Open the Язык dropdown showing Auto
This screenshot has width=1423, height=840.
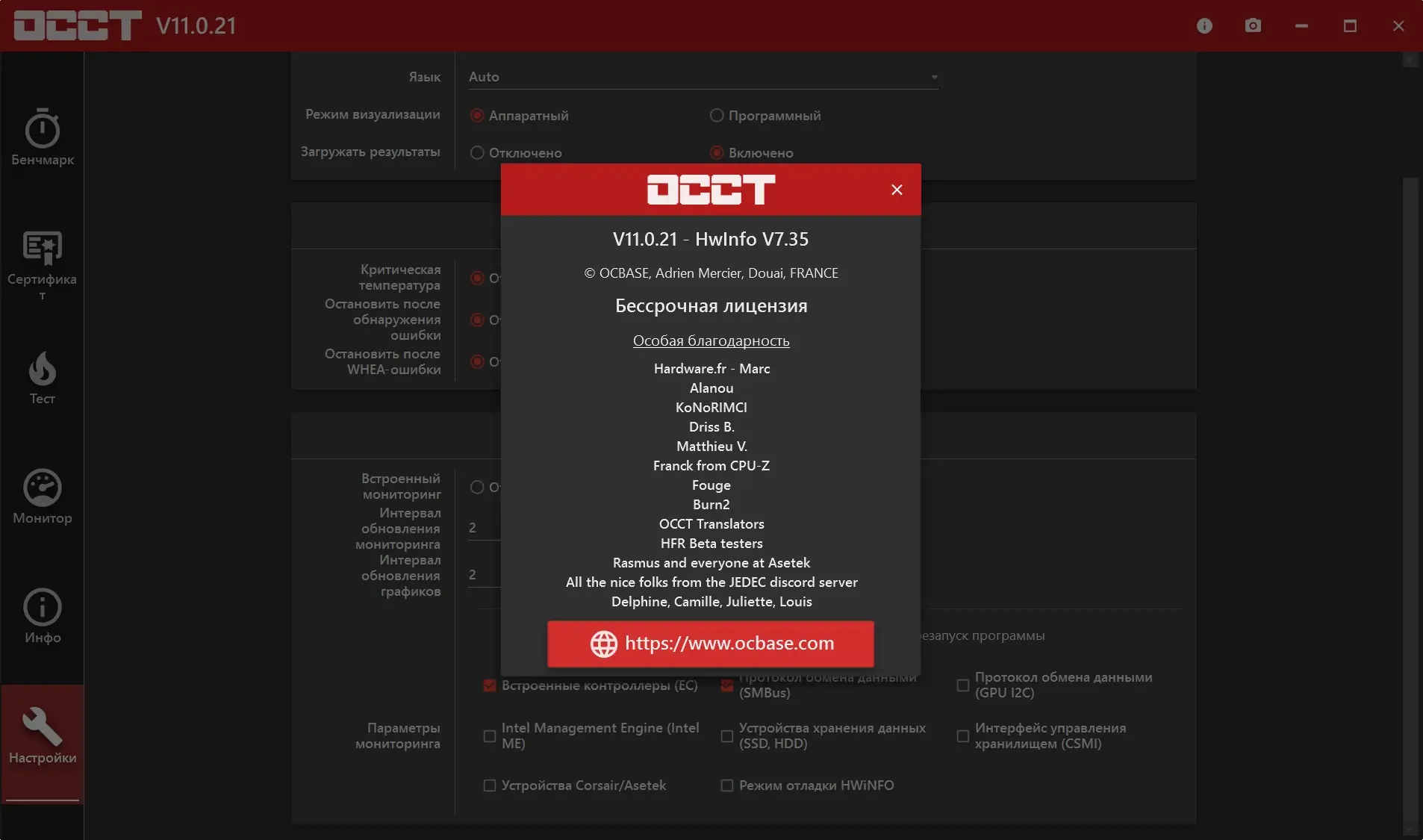(702, 76)
